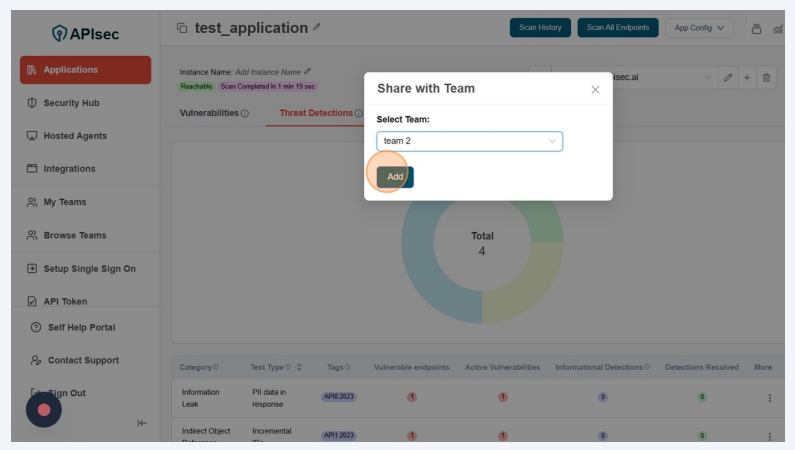Click the Contact Support icon

click(36, 360)
